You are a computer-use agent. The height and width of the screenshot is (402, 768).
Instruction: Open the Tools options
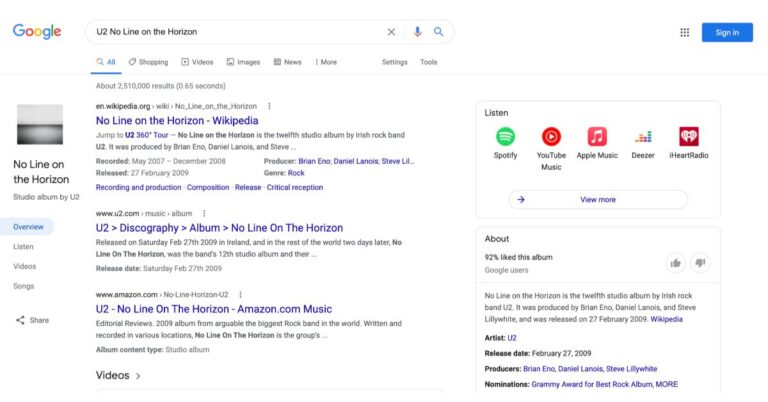pyautogui.click(x=429, y=62)
